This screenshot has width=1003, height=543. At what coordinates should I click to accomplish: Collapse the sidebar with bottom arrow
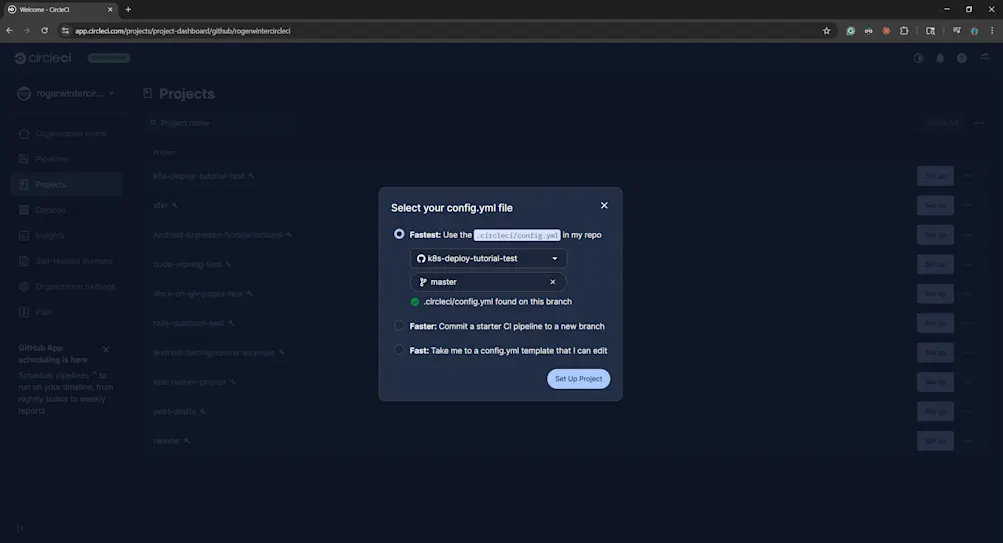coord(20,528)
